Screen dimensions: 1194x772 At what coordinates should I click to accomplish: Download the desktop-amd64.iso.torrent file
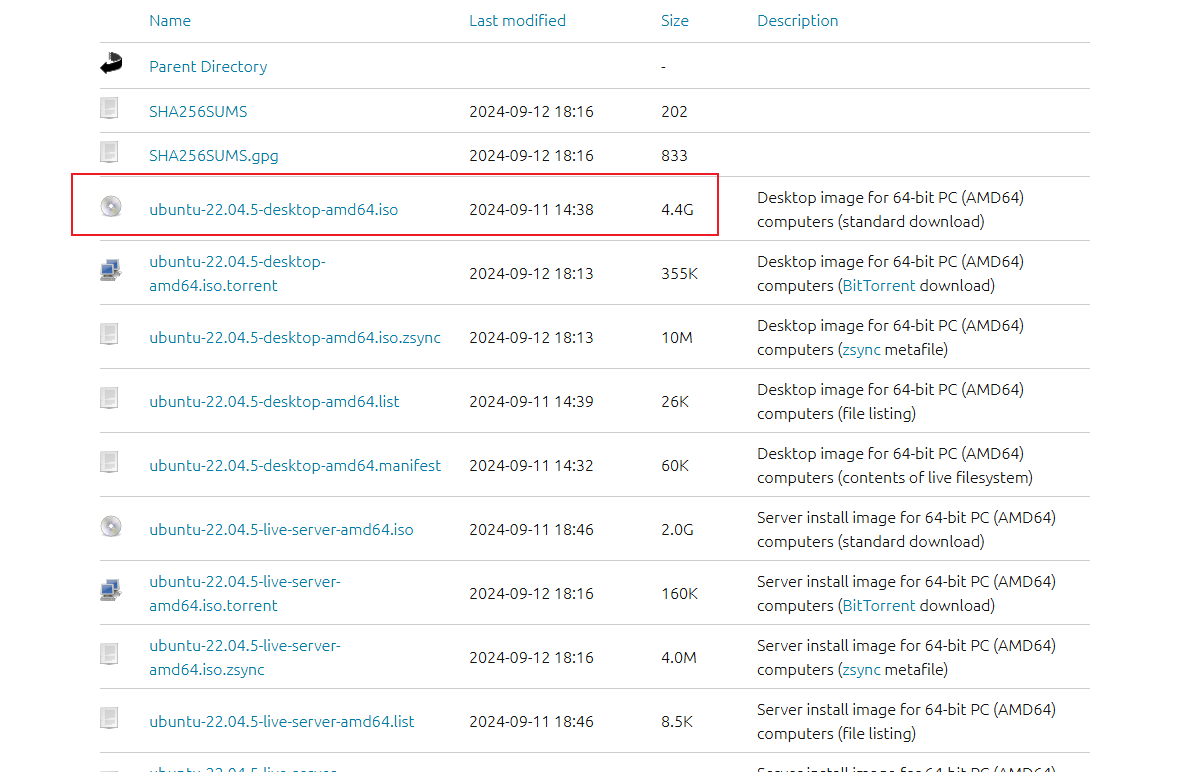238,273
